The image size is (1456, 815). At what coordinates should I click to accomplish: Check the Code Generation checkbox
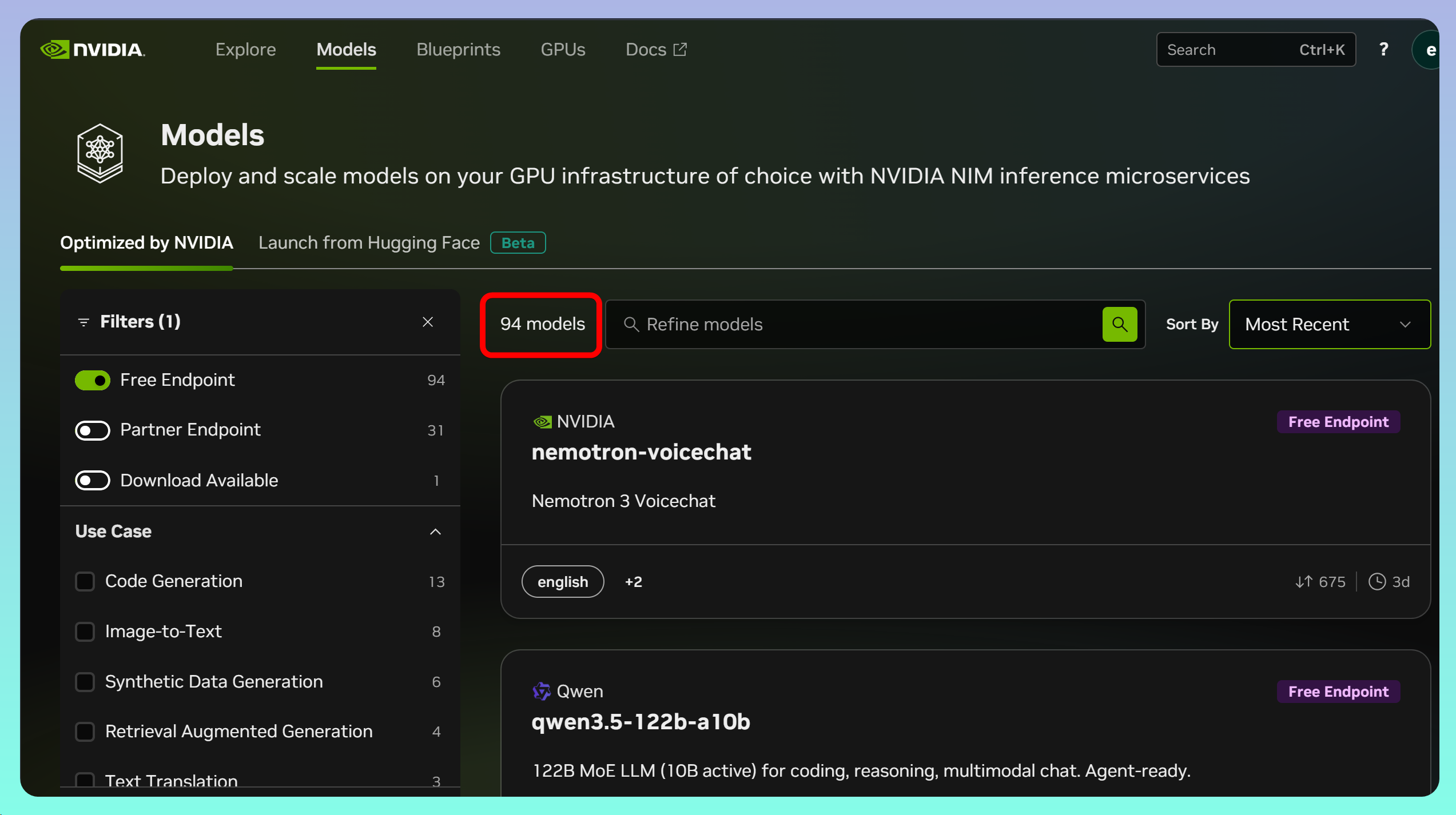(85, 581)
